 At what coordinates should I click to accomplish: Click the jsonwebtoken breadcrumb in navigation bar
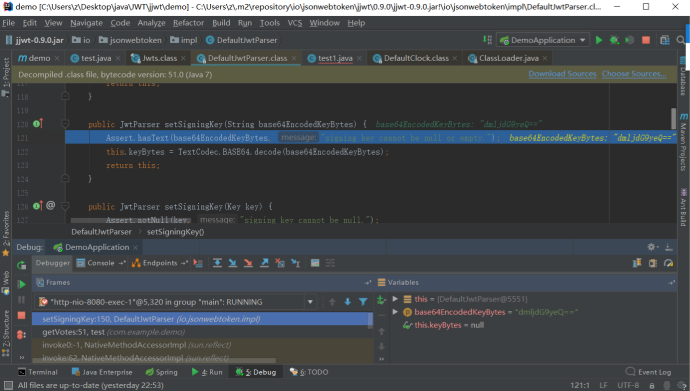(130, 40)
